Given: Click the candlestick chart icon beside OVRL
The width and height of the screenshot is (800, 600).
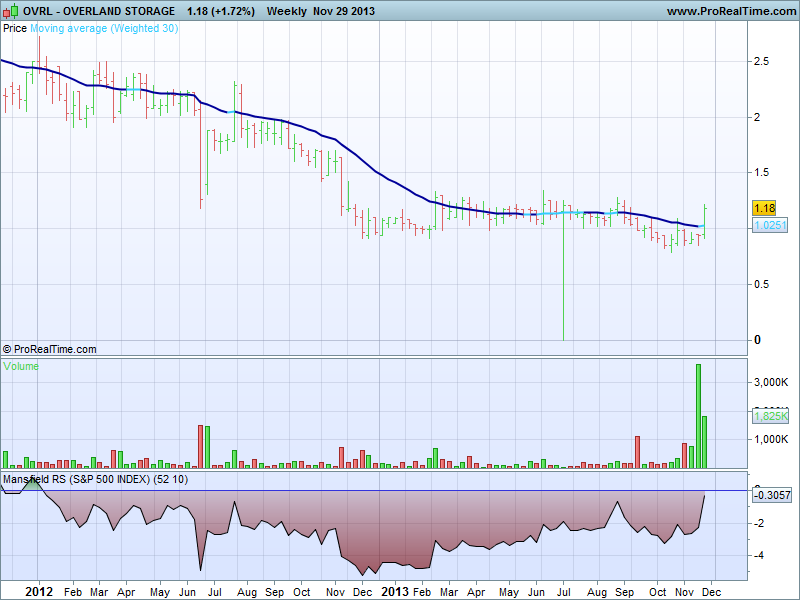Looking at the screenshot, I should (x=11, y=10).
